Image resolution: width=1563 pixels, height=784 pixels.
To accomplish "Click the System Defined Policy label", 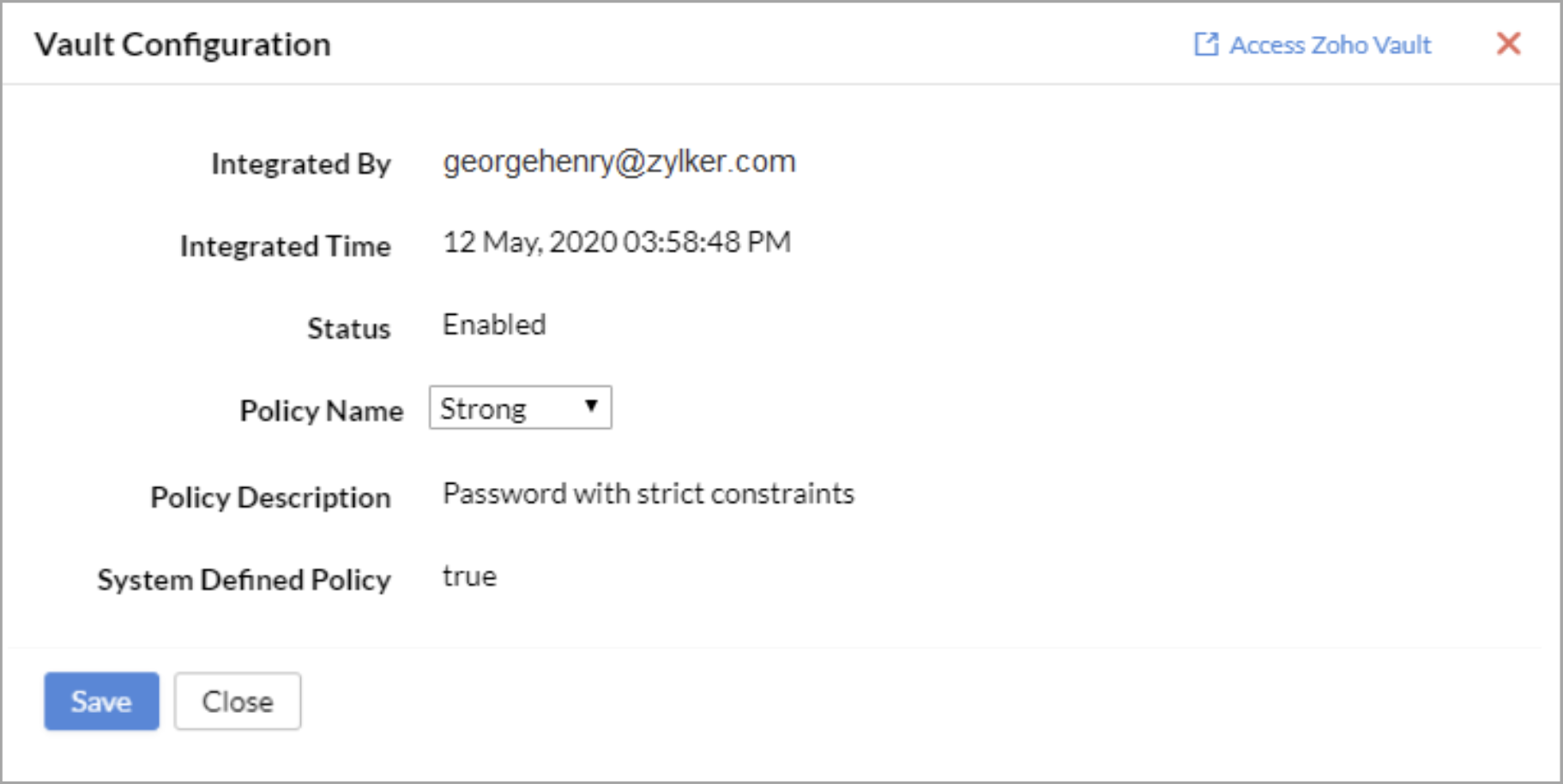I will point(244,580).
